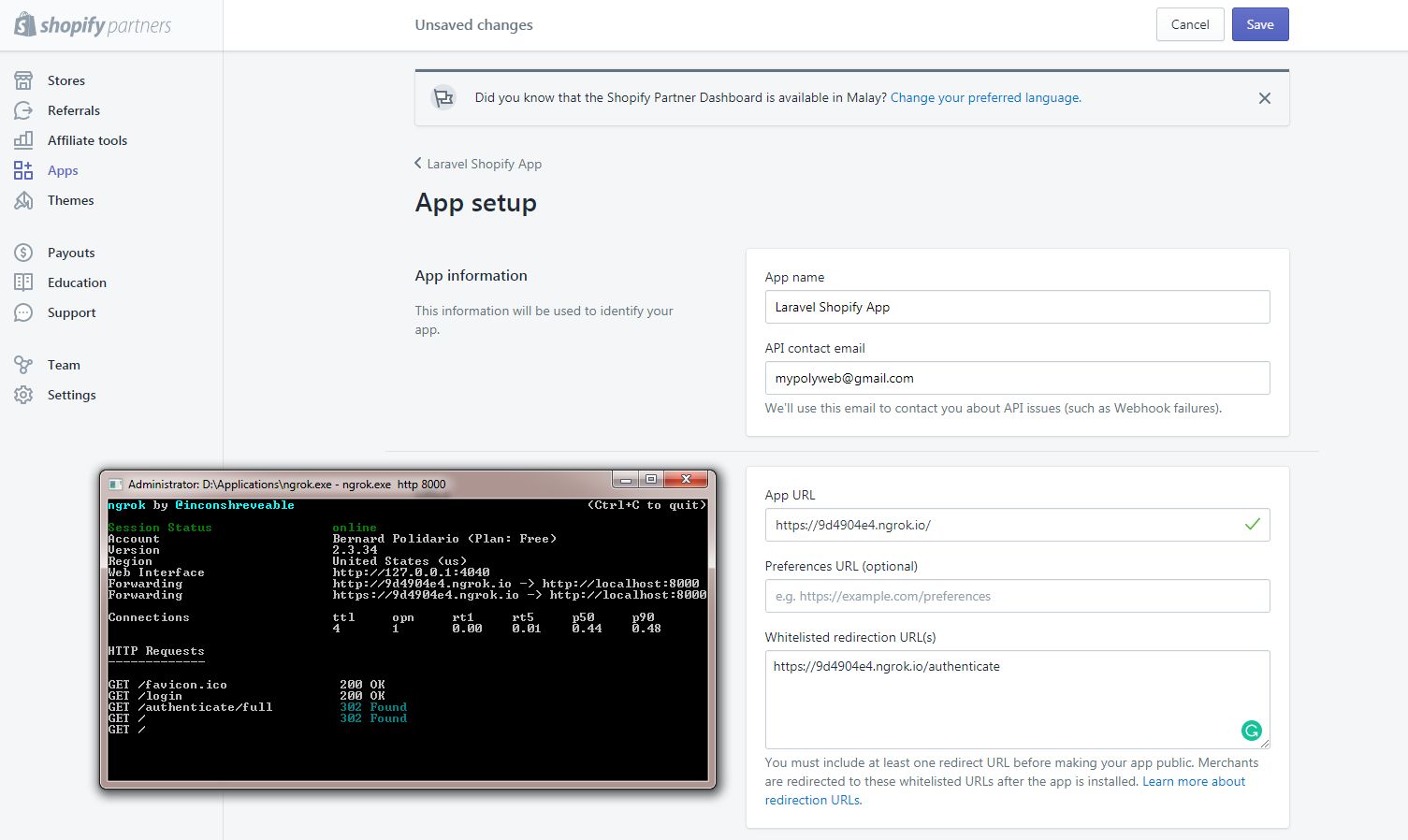
Task: Open Settings menu item
Action: coord(72,395)
